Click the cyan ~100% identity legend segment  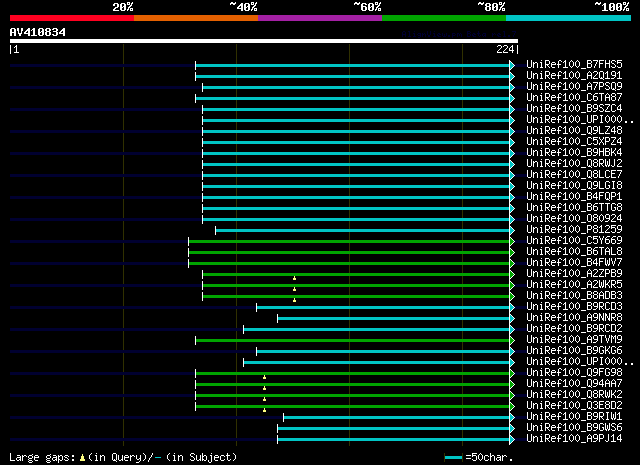[x=568, y=18]
